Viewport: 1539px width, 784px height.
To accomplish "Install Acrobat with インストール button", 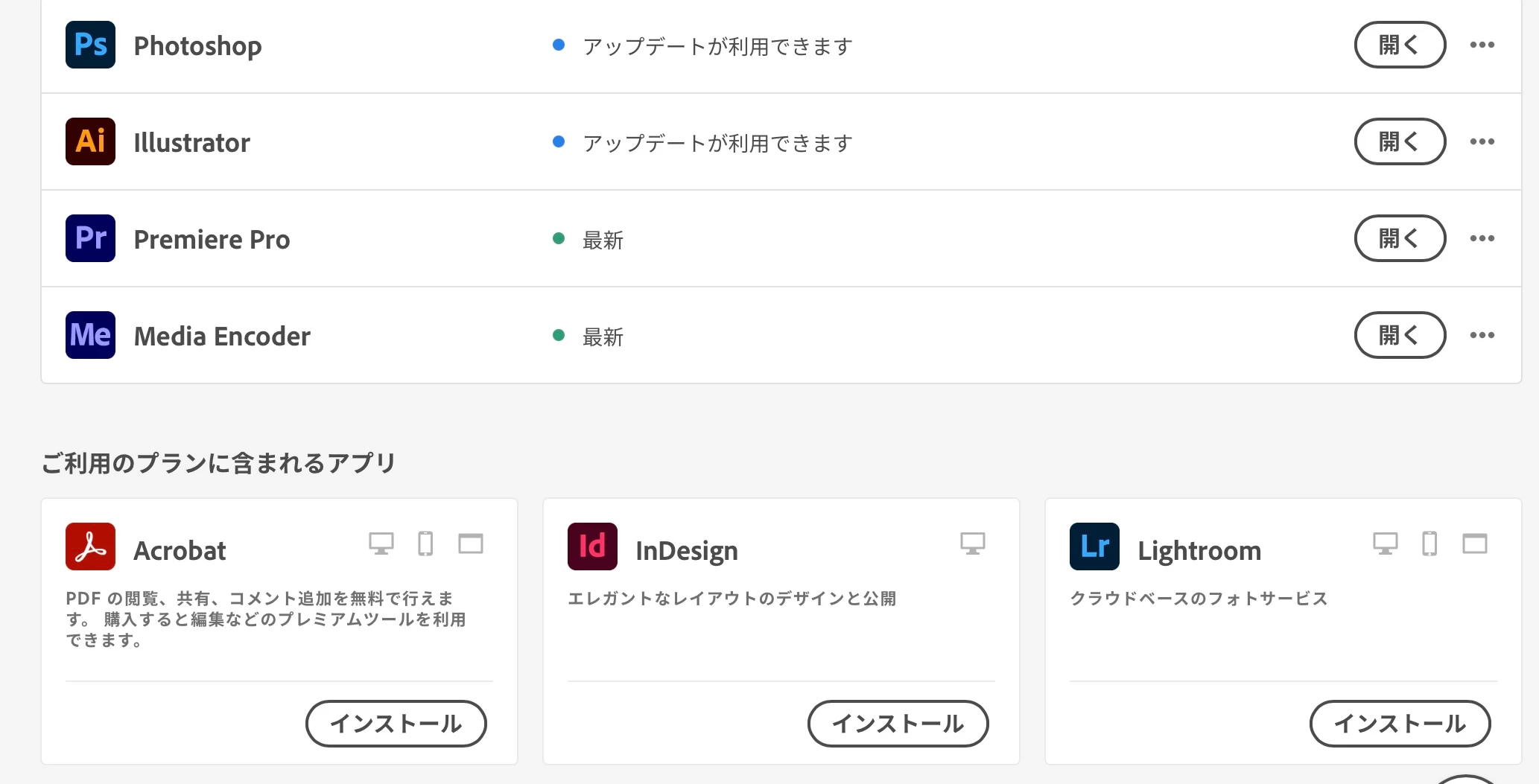I will click(396, 723).
